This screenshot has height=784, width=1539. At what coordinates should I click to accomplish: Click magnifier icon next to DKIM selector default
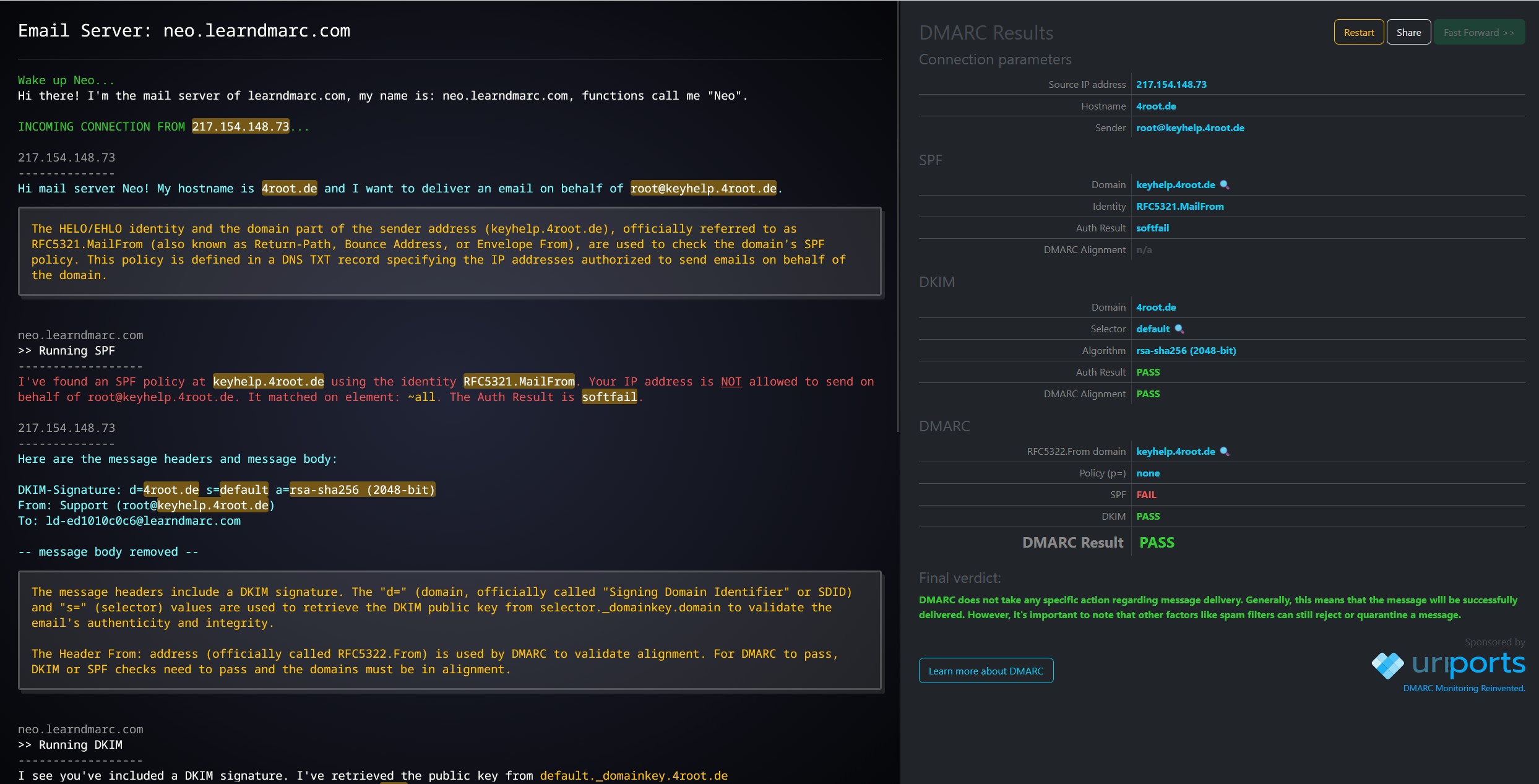(x=1179, y=329)
